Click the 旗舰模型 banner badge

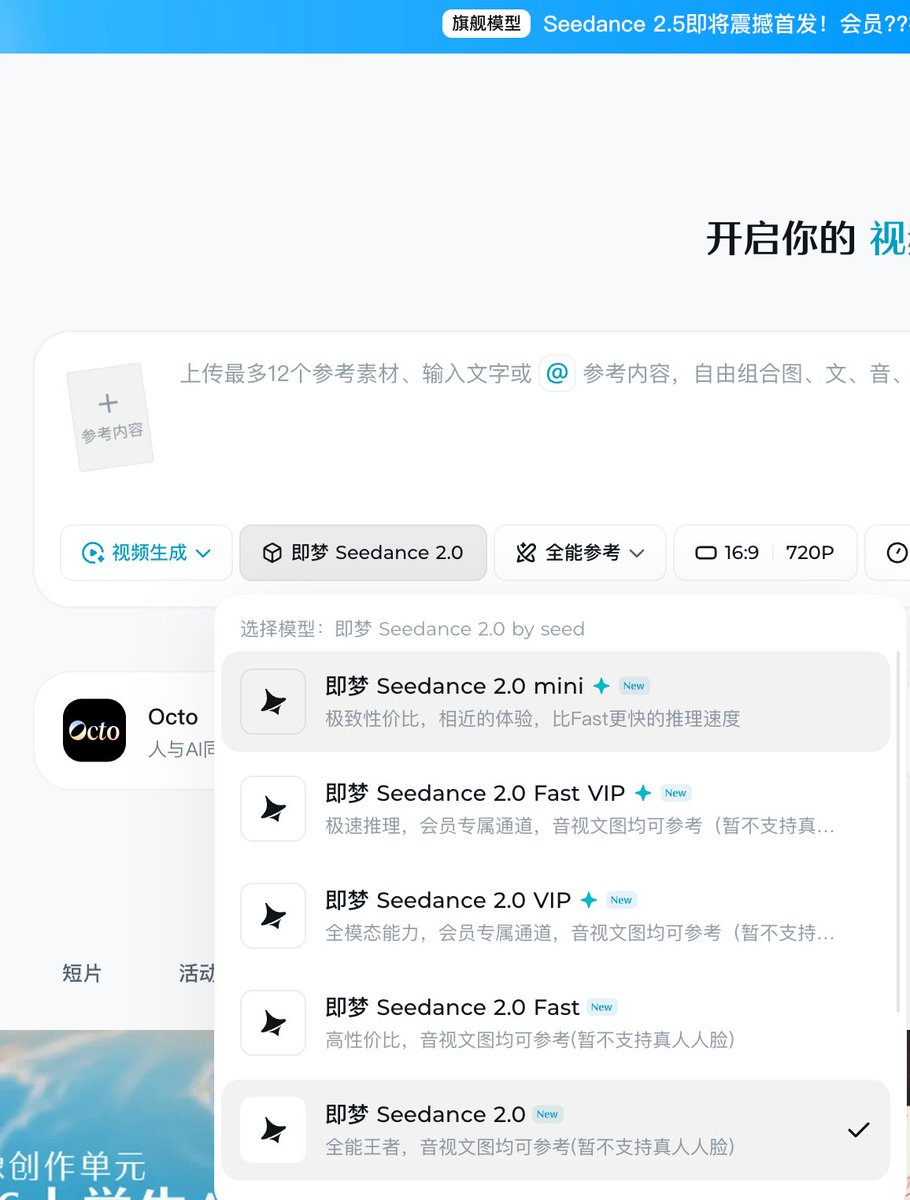[486, 23]
